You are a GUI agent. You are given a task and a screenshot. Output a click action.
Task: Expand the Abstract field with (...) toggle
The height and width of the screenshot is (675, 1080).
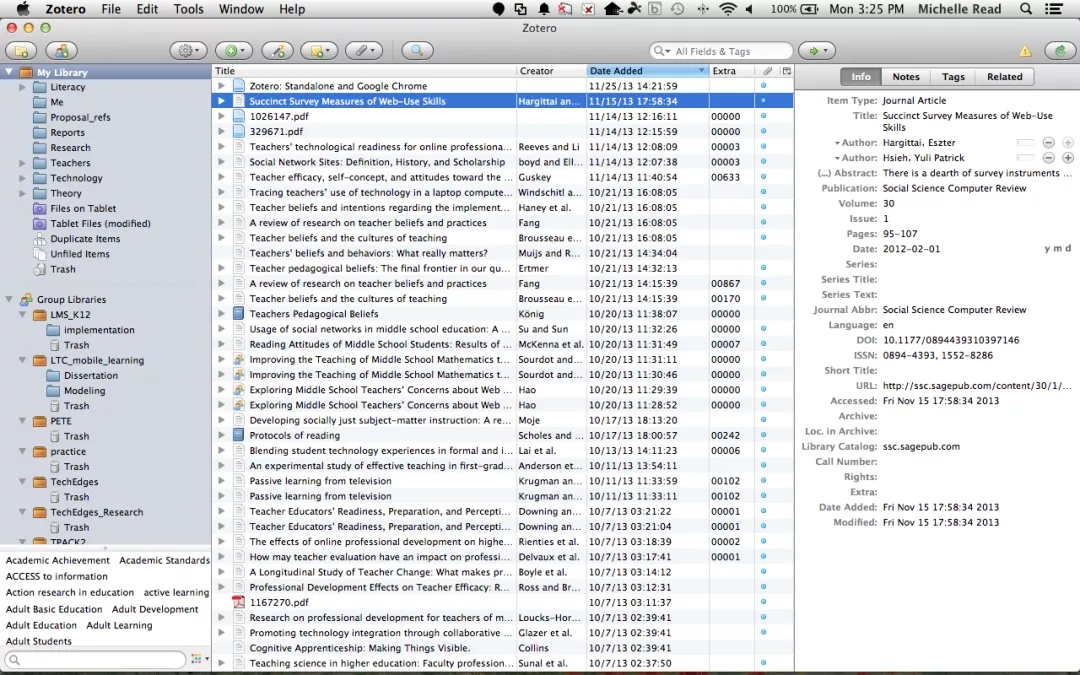(x=824, y=173)
